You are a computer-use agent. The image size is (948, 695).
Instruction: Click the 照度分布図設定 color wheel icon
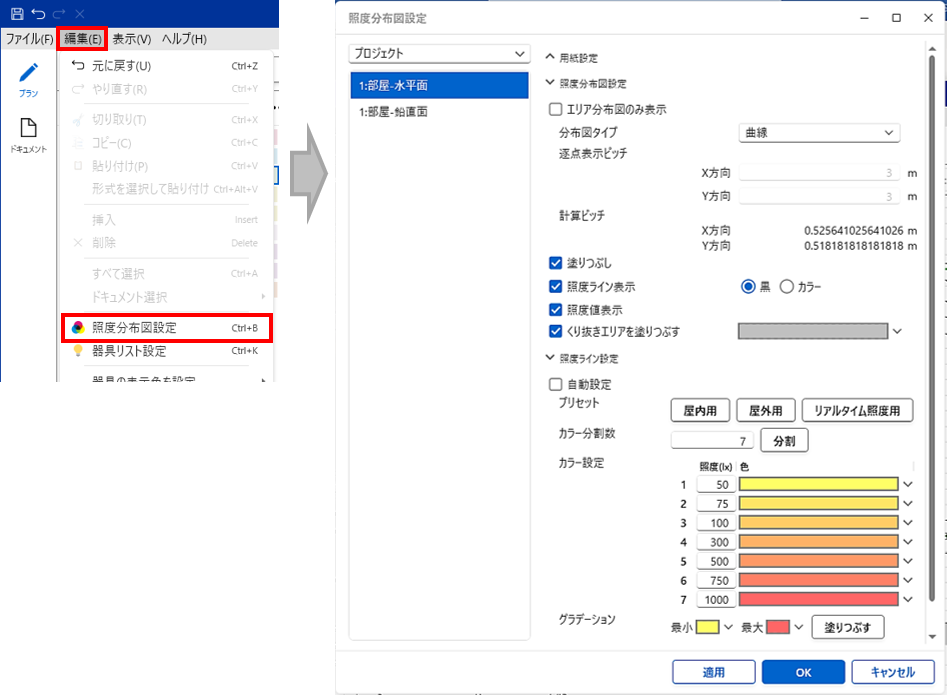78,327
